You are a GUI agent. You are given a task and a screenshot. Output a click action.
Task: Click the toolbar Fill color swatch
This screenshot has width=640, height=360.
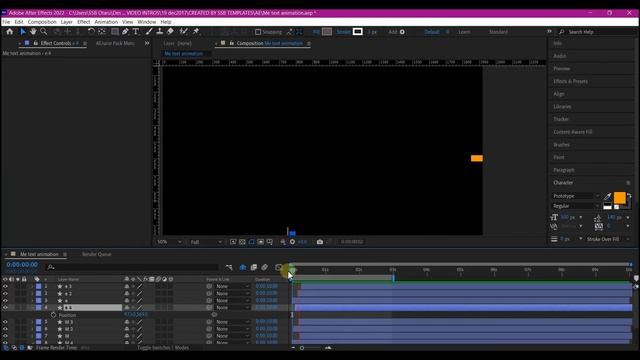point(327,32)
